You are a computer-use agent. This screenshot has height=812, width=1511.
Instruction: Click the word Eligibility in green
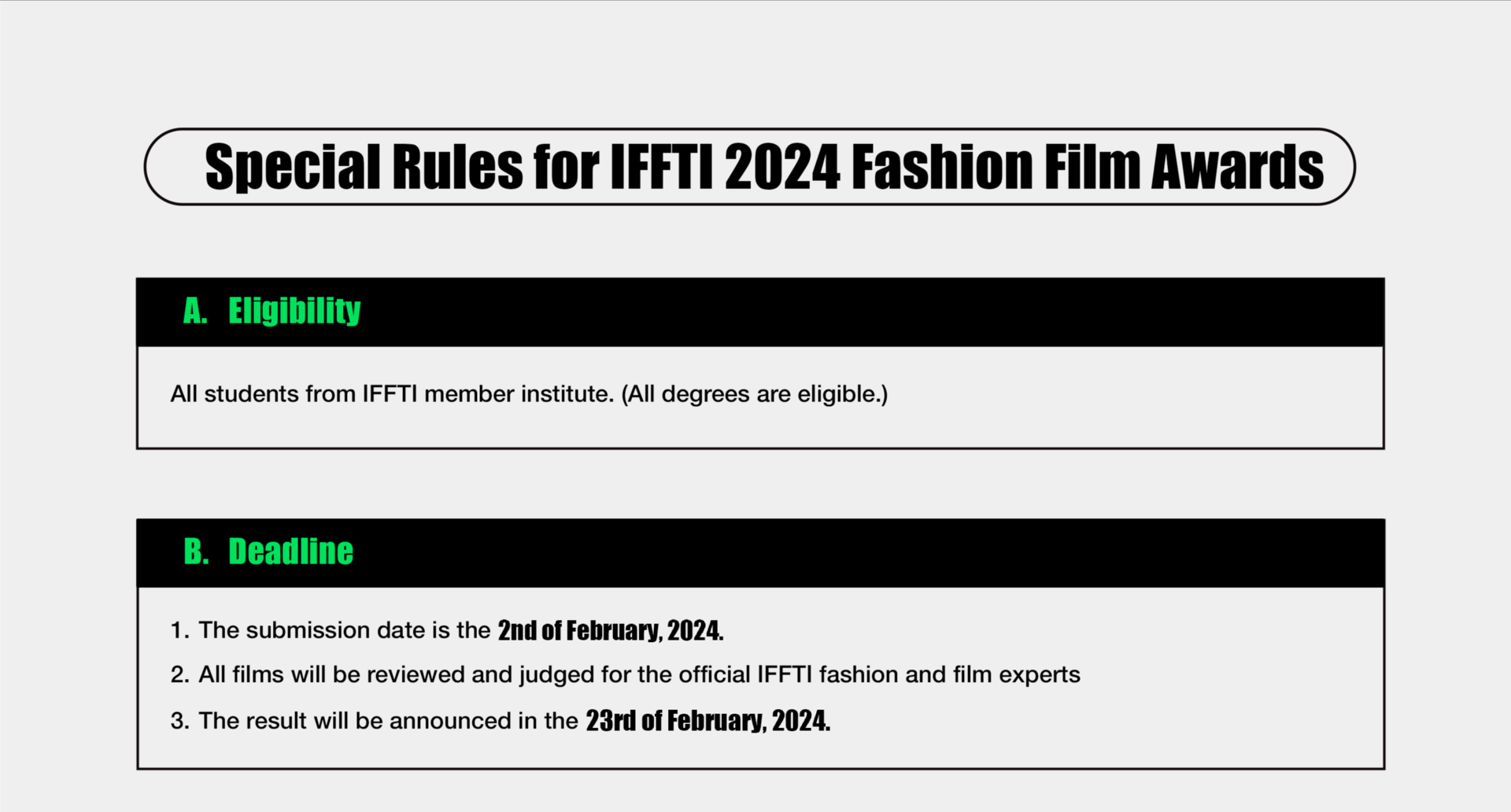(294, 312)
